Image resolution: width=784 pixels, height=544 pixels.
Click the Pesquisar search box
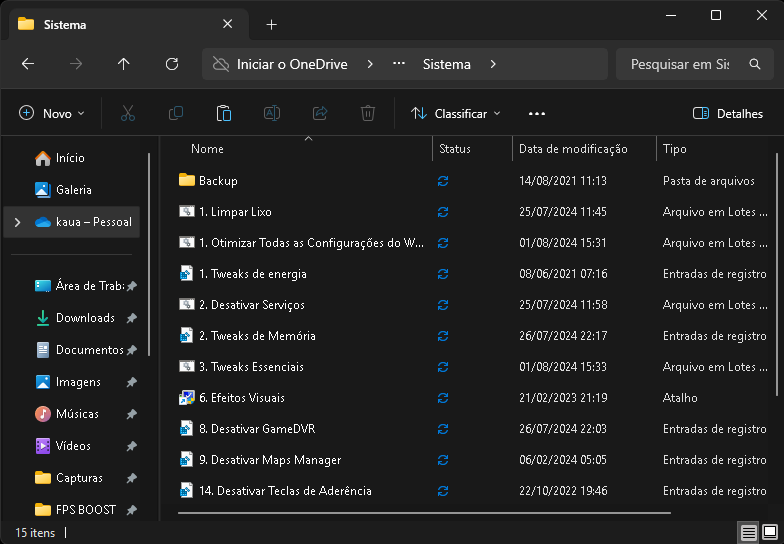[680, 64]
